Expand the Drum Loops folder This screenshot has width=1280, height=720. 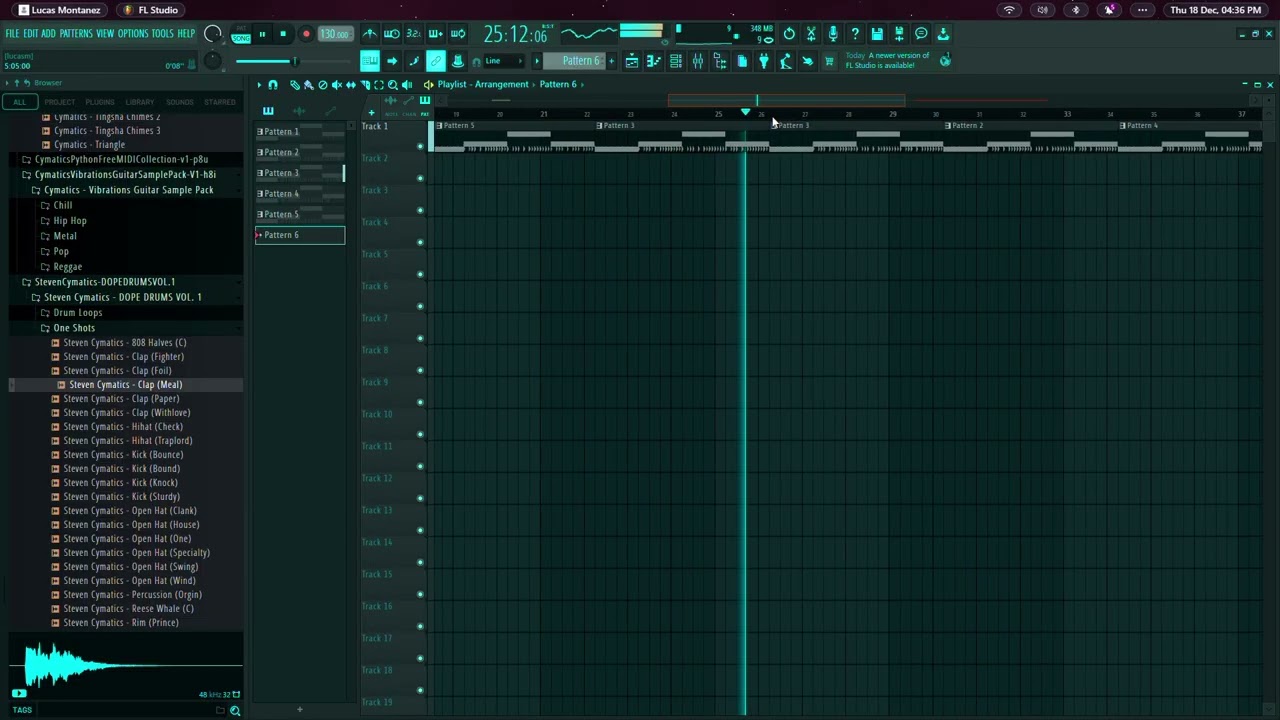[x=77, y=313]
